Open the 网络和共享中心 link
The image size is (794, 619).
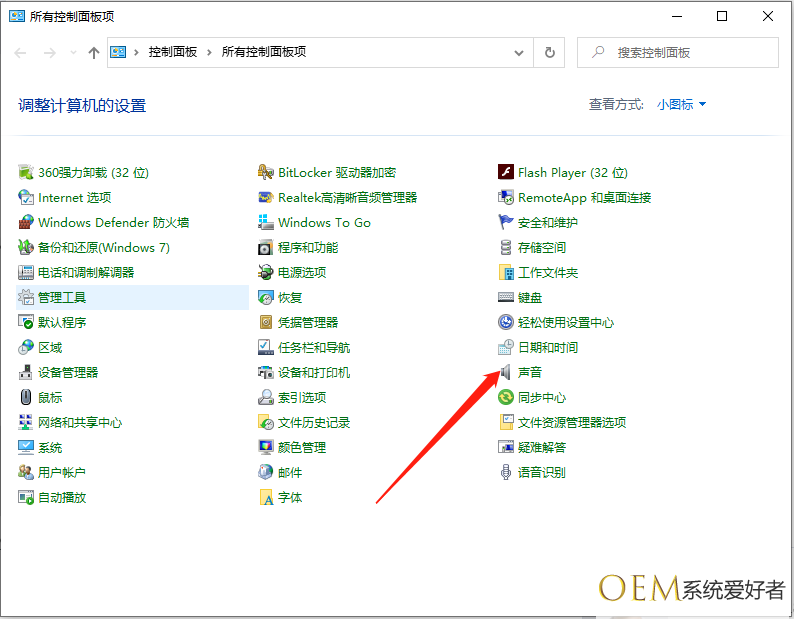tap(80, 422)
